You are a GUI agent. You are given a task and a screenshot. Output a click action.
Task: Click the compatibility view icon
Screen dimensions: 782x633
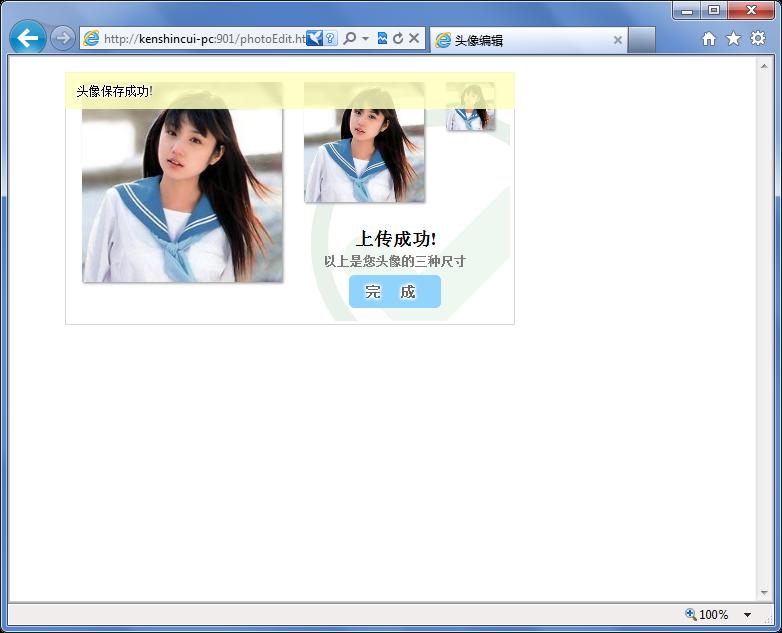(x=382, y=39)
